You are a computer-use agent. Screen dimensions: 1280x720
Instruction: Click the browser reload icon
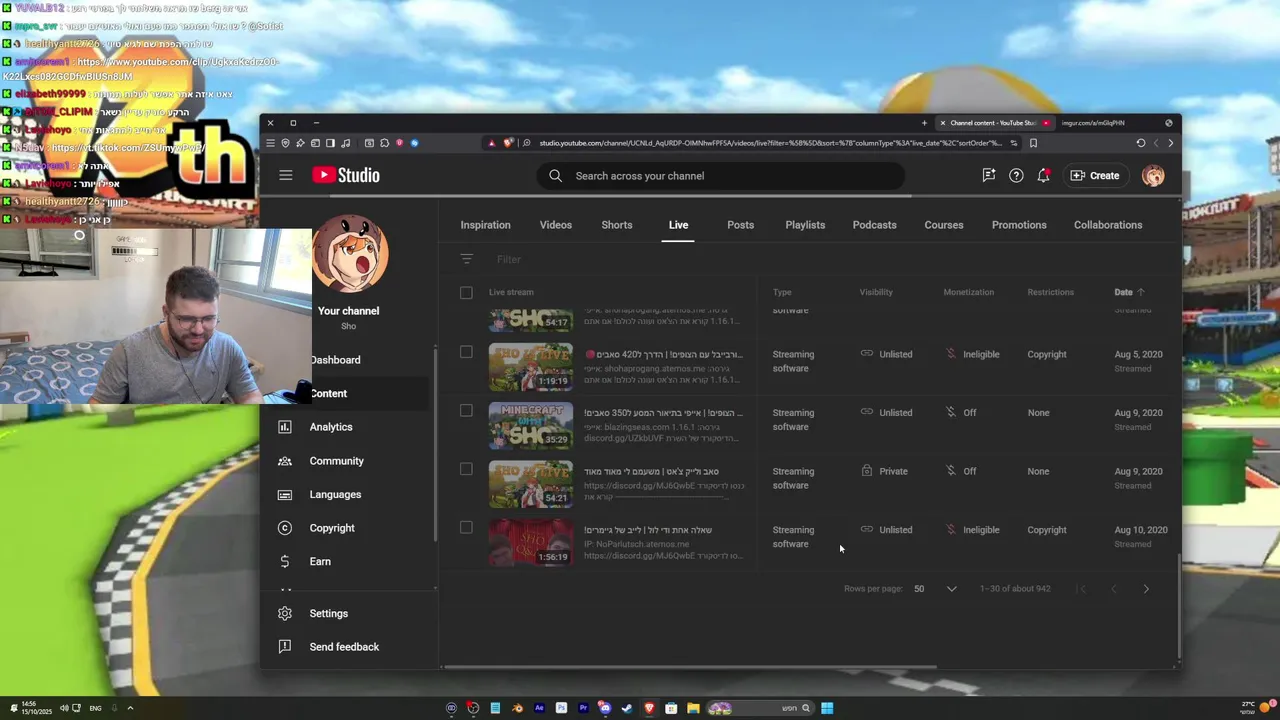1140,143
